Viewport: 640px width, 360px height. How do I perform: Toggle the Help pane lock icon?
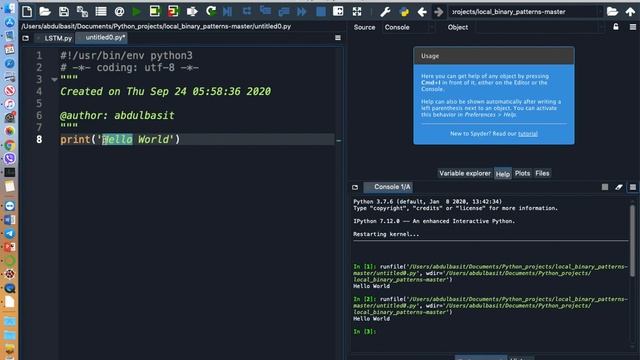616,27
